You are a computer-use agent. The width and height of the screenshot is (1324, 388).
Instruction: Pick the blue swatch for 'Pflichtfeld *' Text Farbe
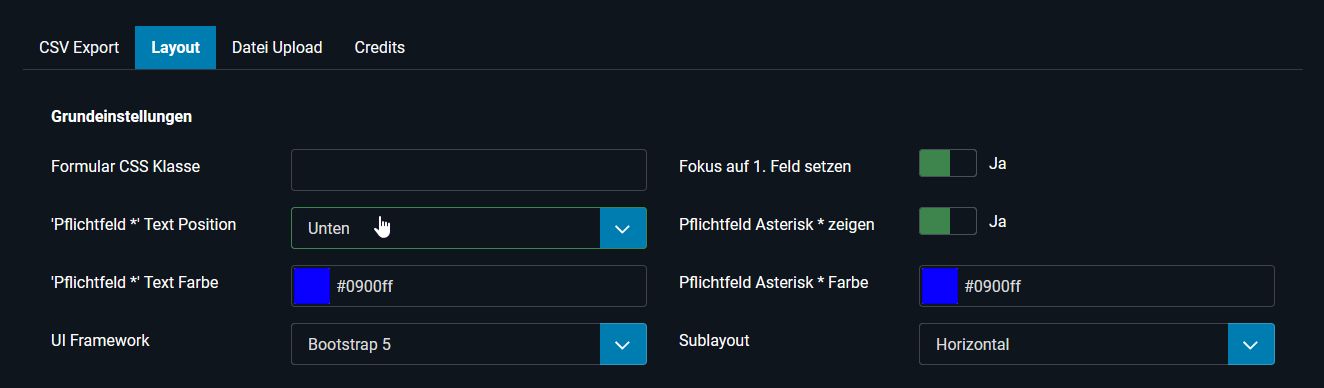(x=312, y=286)
